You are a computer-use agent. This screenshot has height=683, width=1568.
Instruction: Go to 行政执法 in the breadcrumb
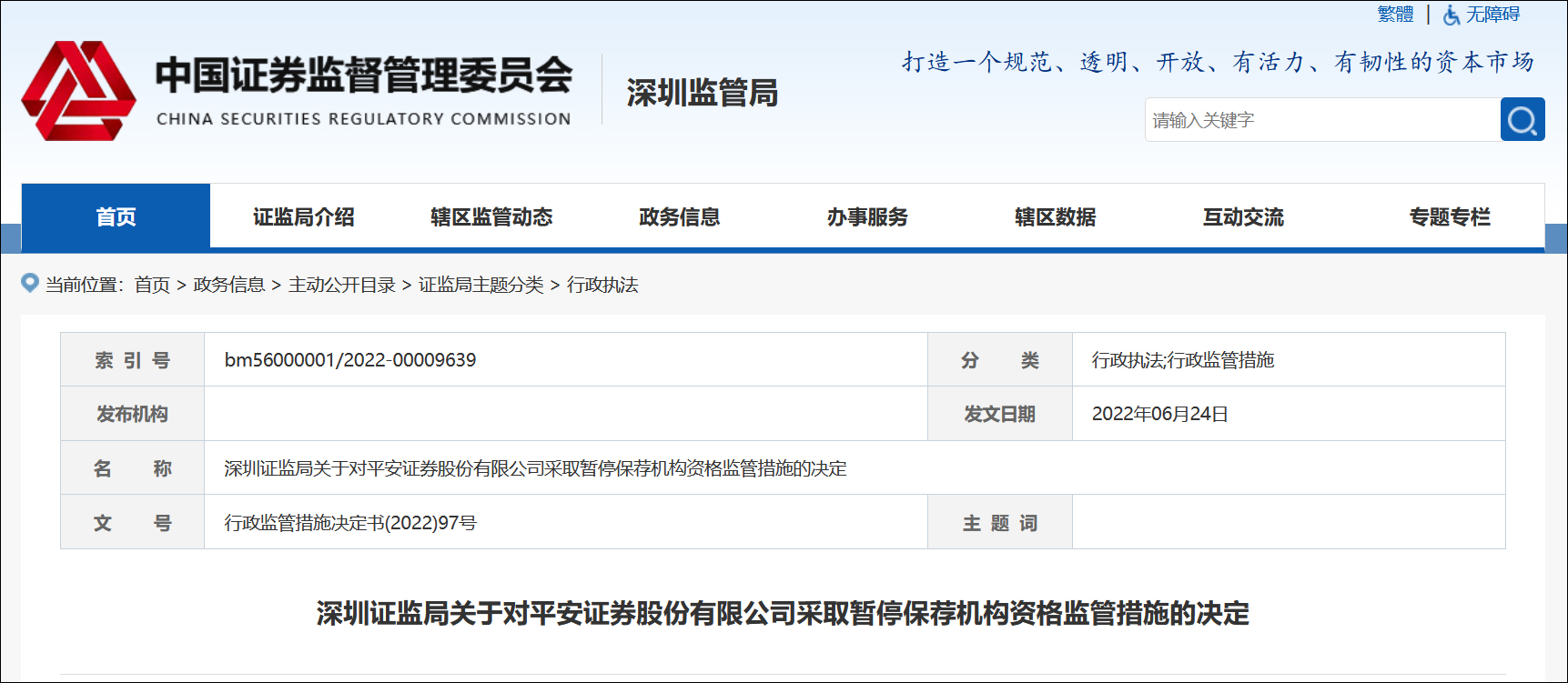coord(602,285)
